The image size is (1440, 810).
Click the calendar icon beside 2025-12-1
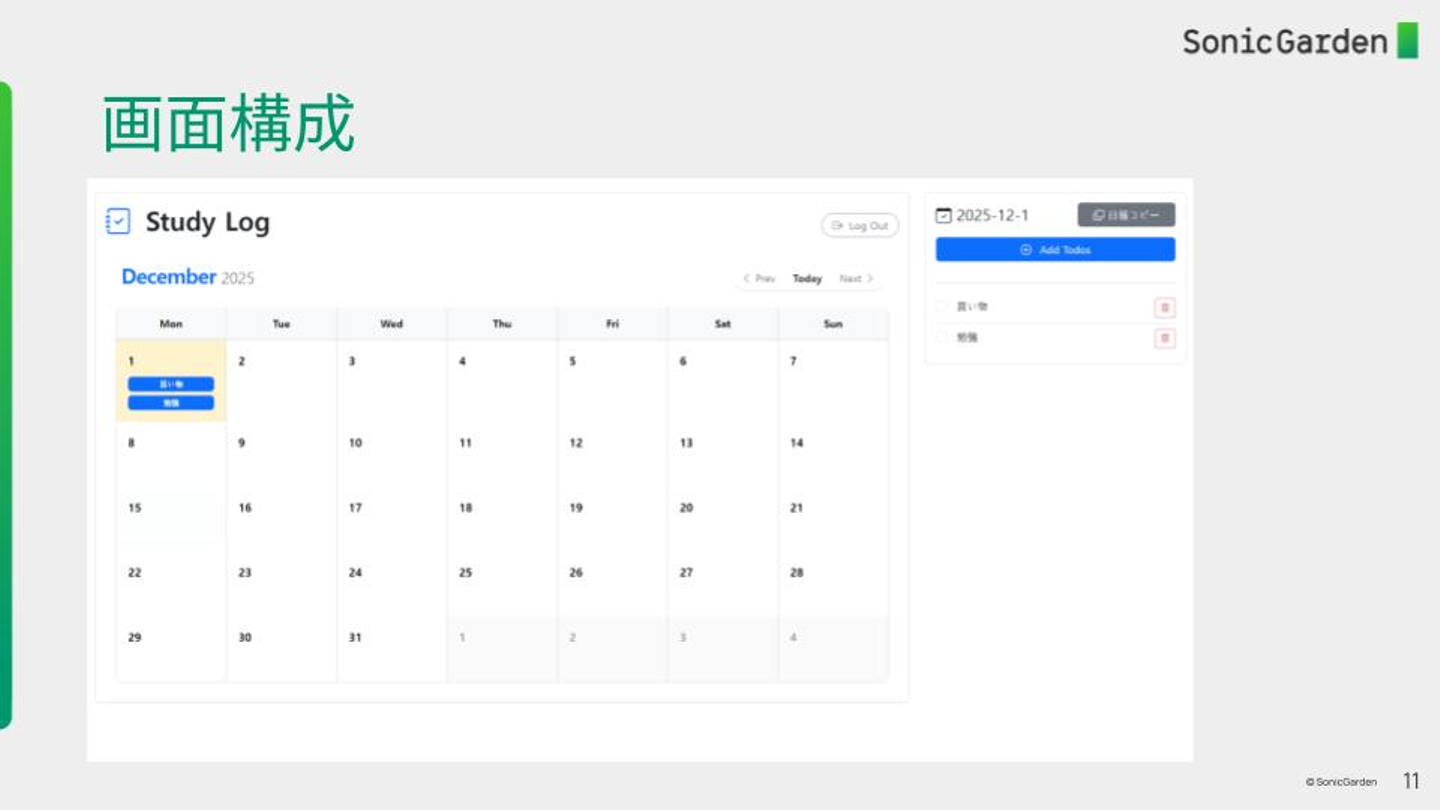[x=943, y=215]
